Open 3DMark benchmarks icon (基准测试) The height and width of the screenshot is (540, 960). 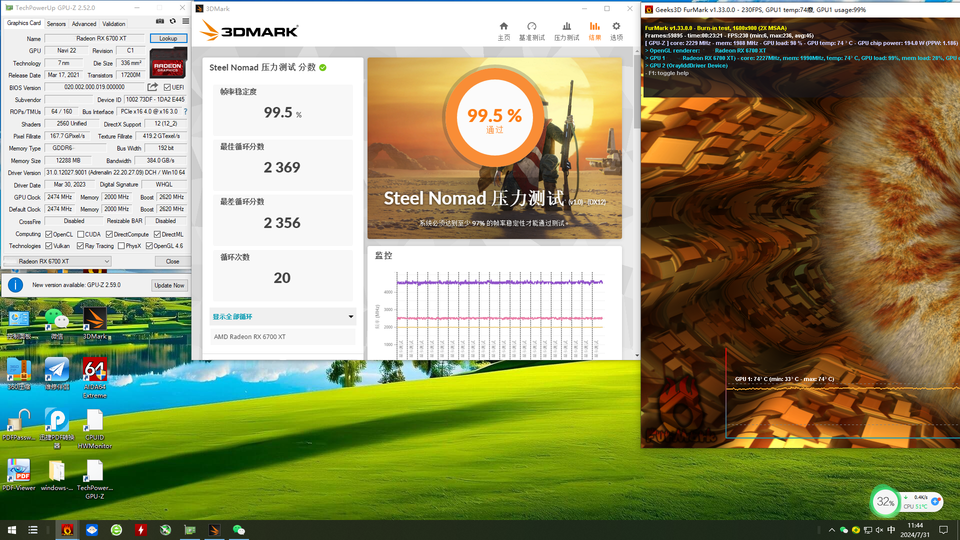pos(531,31)
